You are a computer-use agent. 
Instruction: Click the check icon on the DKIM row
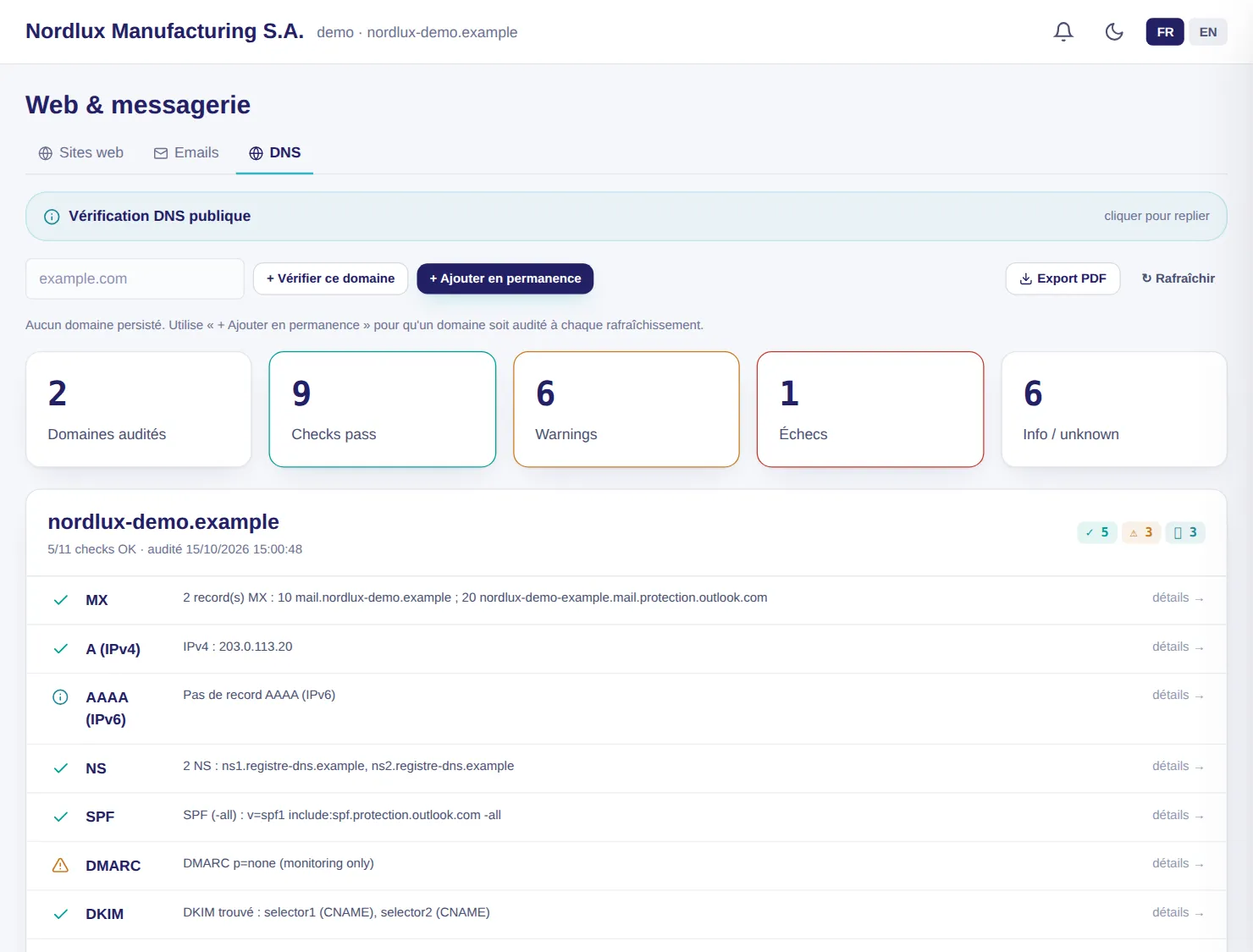tap(61, 914)
